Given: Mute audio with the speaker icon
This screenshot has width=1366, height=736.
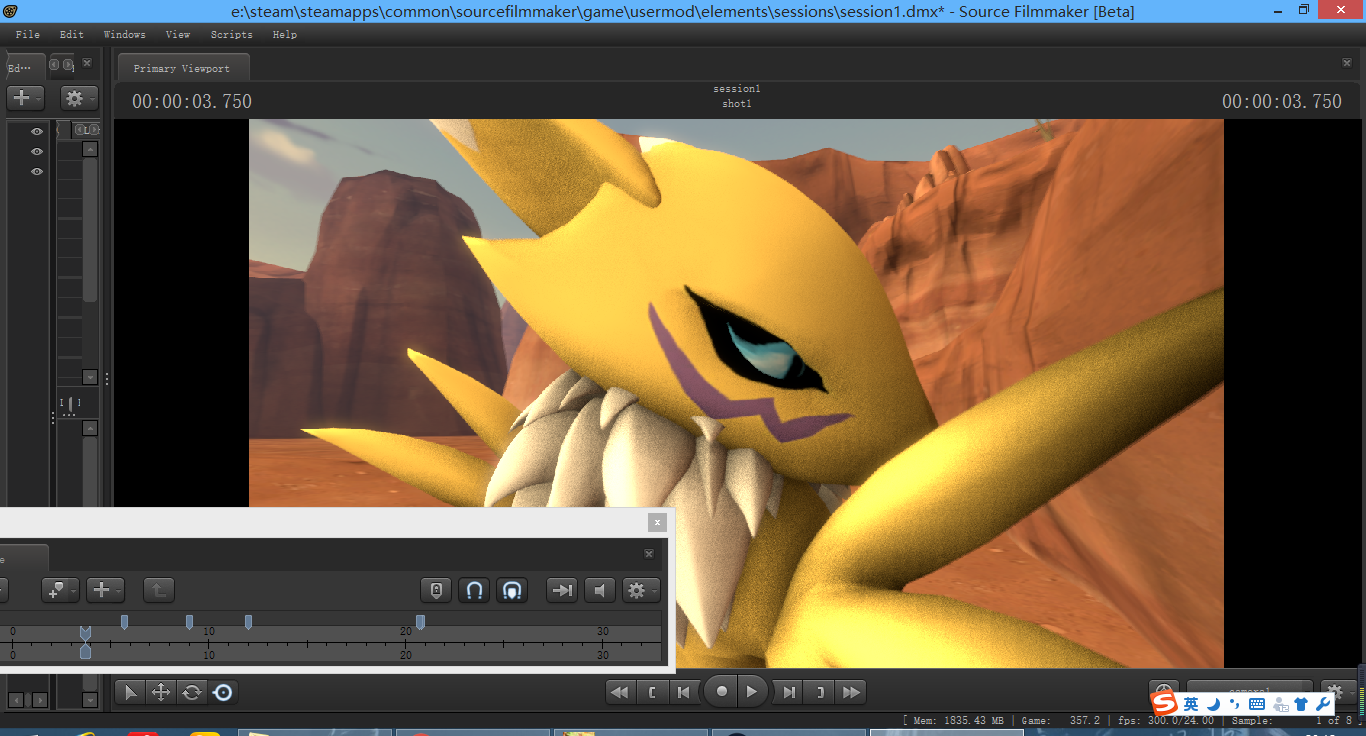Looking at the screenshot, I should coord(600,590).
